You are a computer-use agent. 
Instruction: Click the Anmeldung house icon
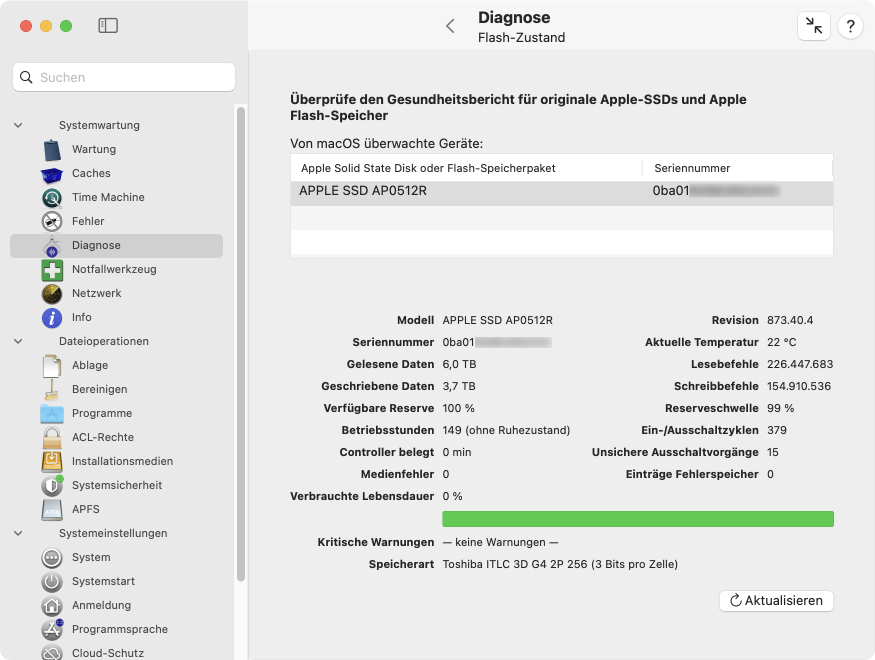coord(52,605)
